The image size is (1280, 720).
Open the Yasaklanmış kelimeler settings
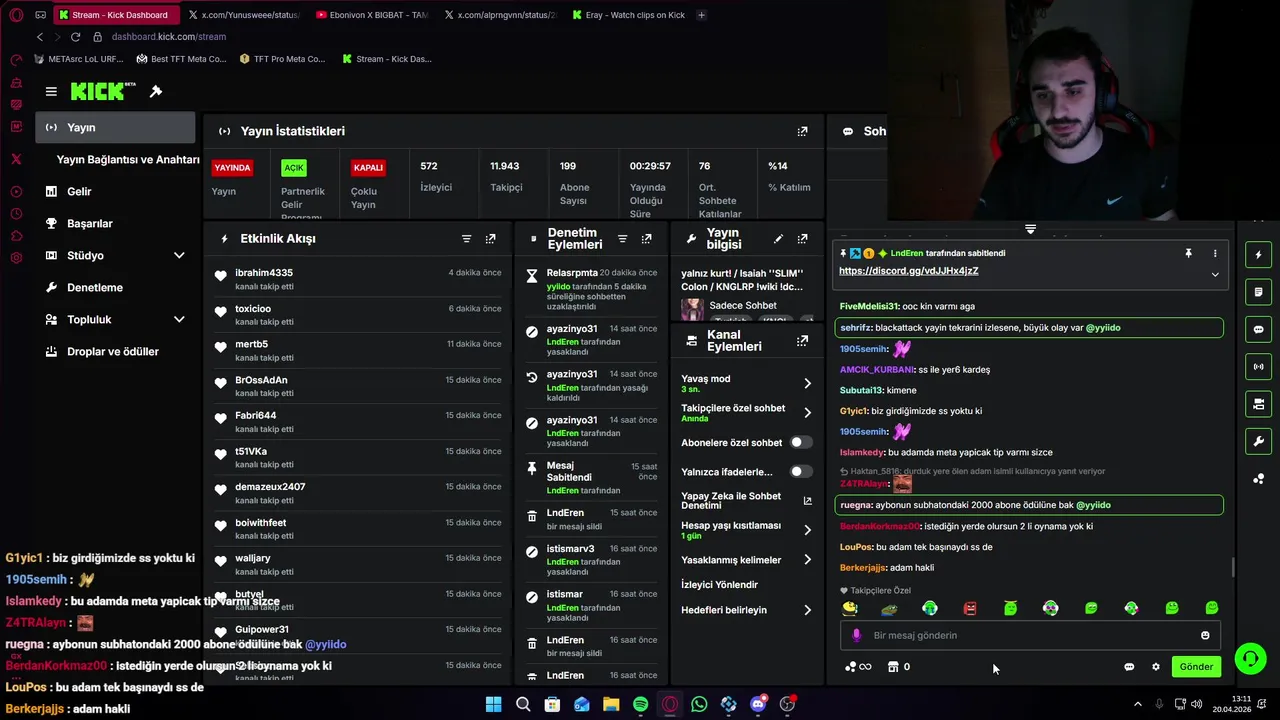pyautogui.click(x=747, y=560)
